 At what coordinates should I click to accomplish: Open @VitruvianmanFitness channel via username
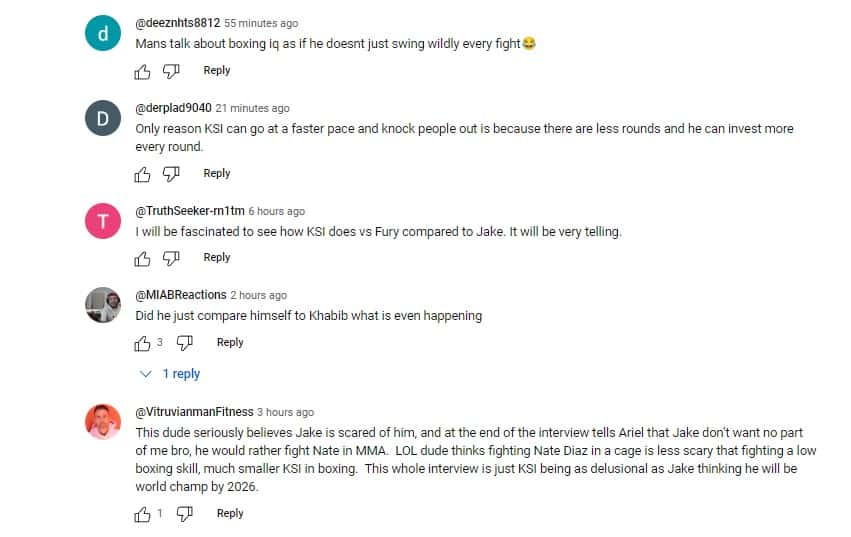pyautogui.click(x=194, y=412)
